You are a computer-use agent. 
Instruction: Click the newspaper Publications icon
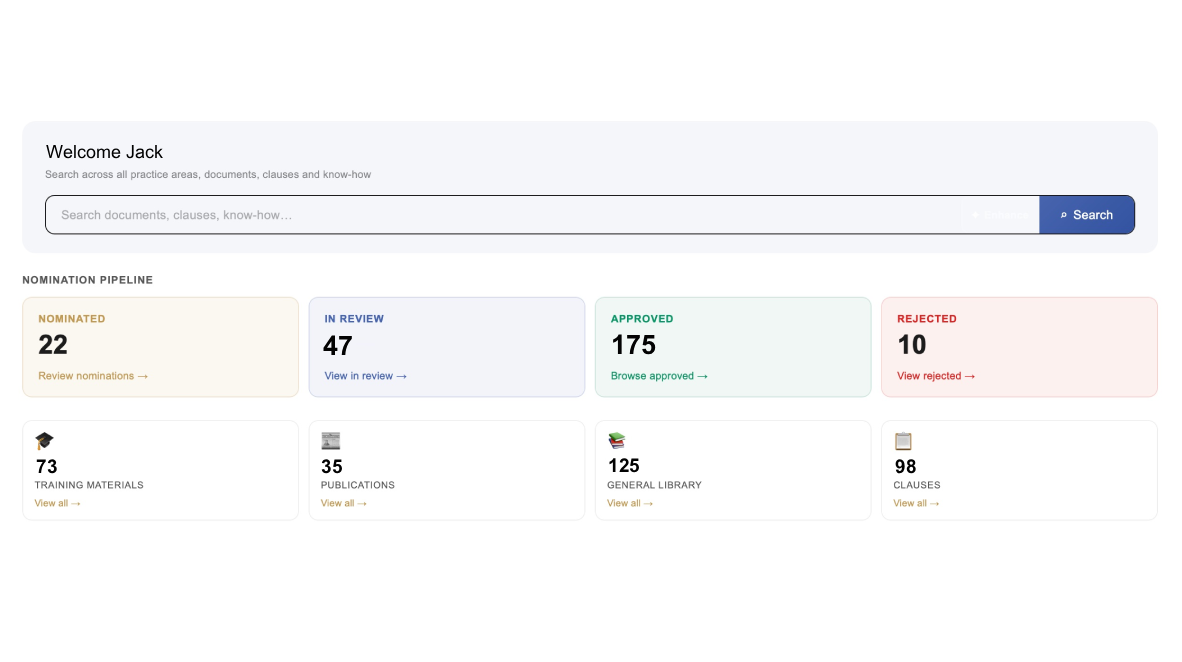[x=330, y=440]
